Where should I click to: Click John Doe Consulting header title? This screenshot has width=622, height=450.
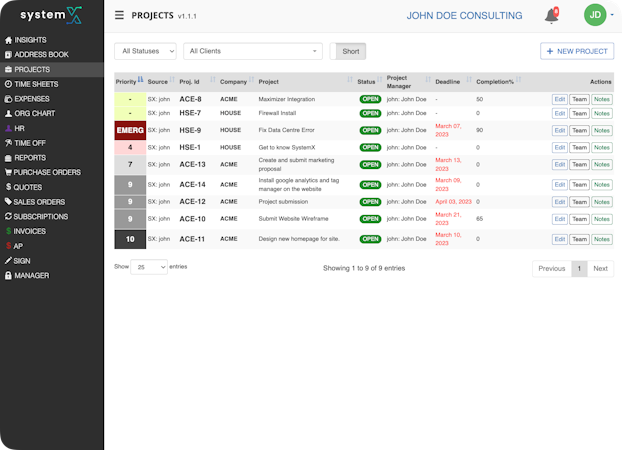click(x=464, y=15)
